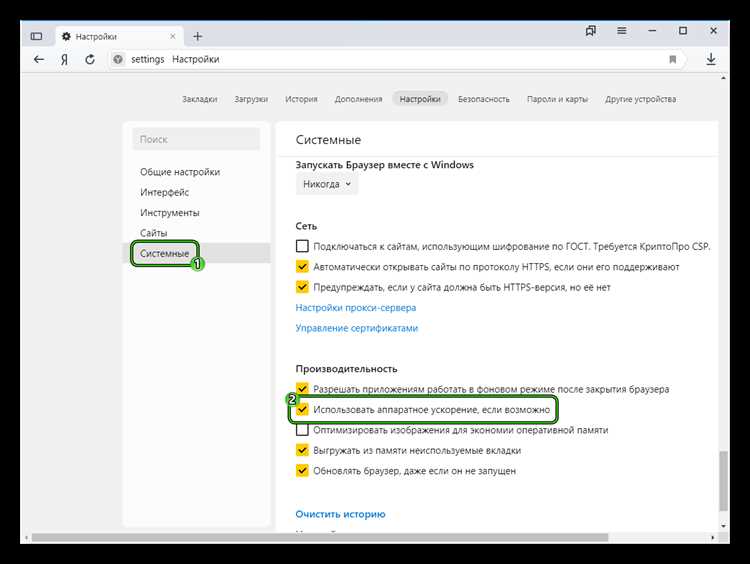Click the Yandex Я home icon

click(65, 59)
